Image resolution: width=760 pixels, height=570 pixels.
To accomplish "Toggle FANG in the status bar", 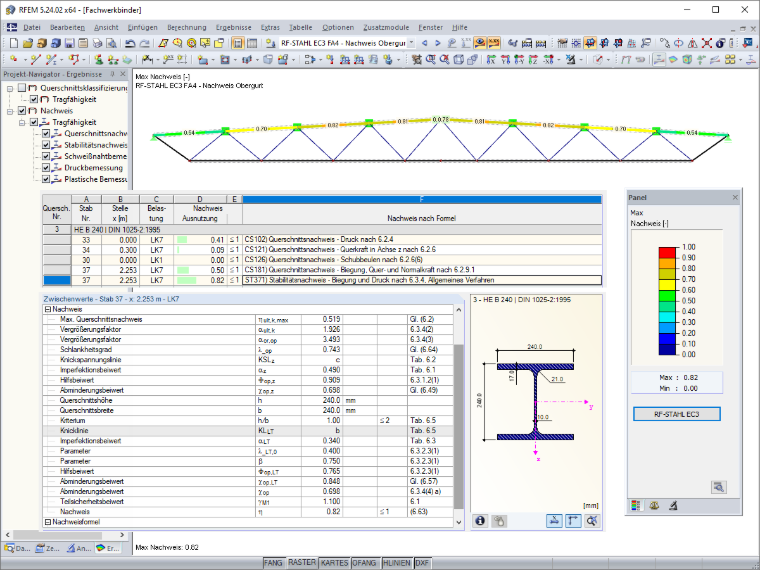I will [273, 563].
